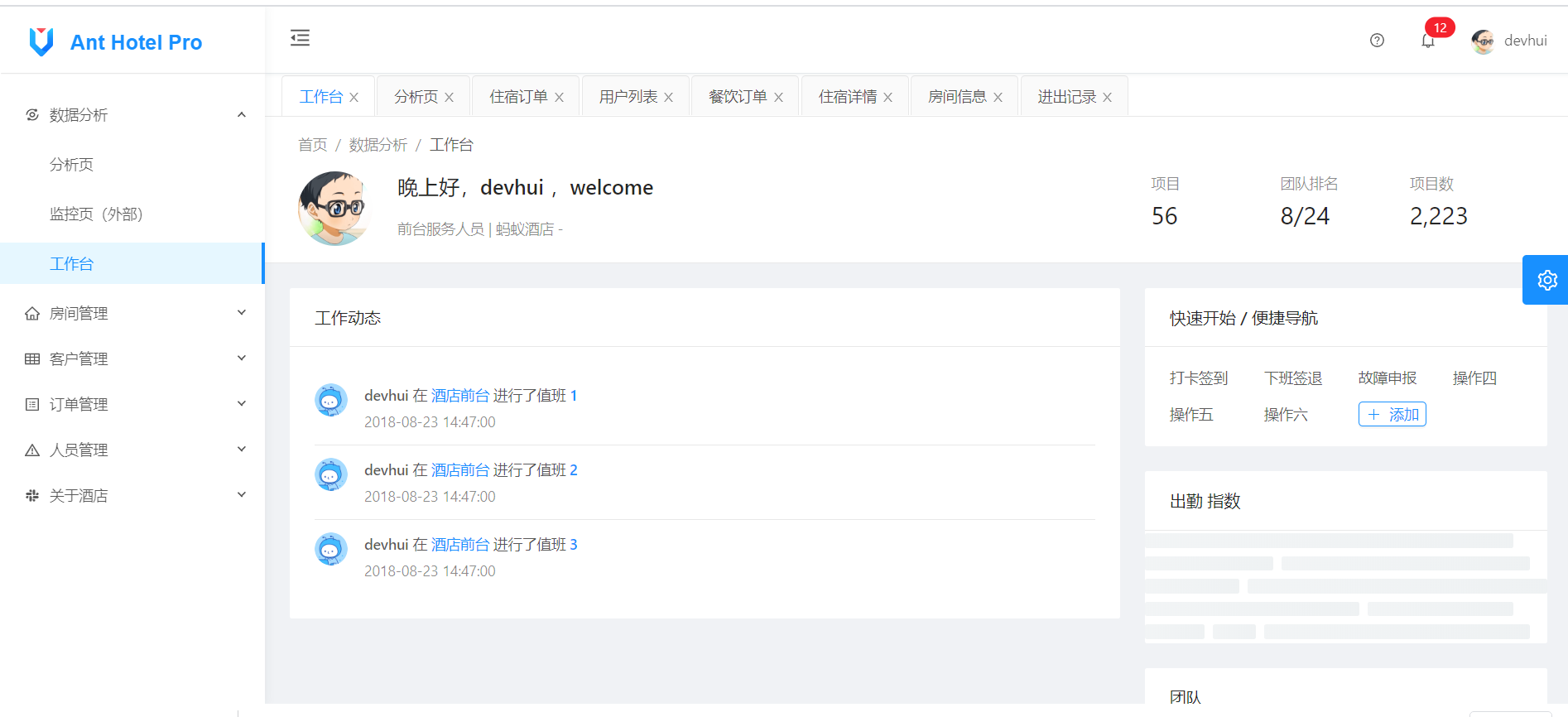Select 工作台 in the sidebar

click(132, 263)
